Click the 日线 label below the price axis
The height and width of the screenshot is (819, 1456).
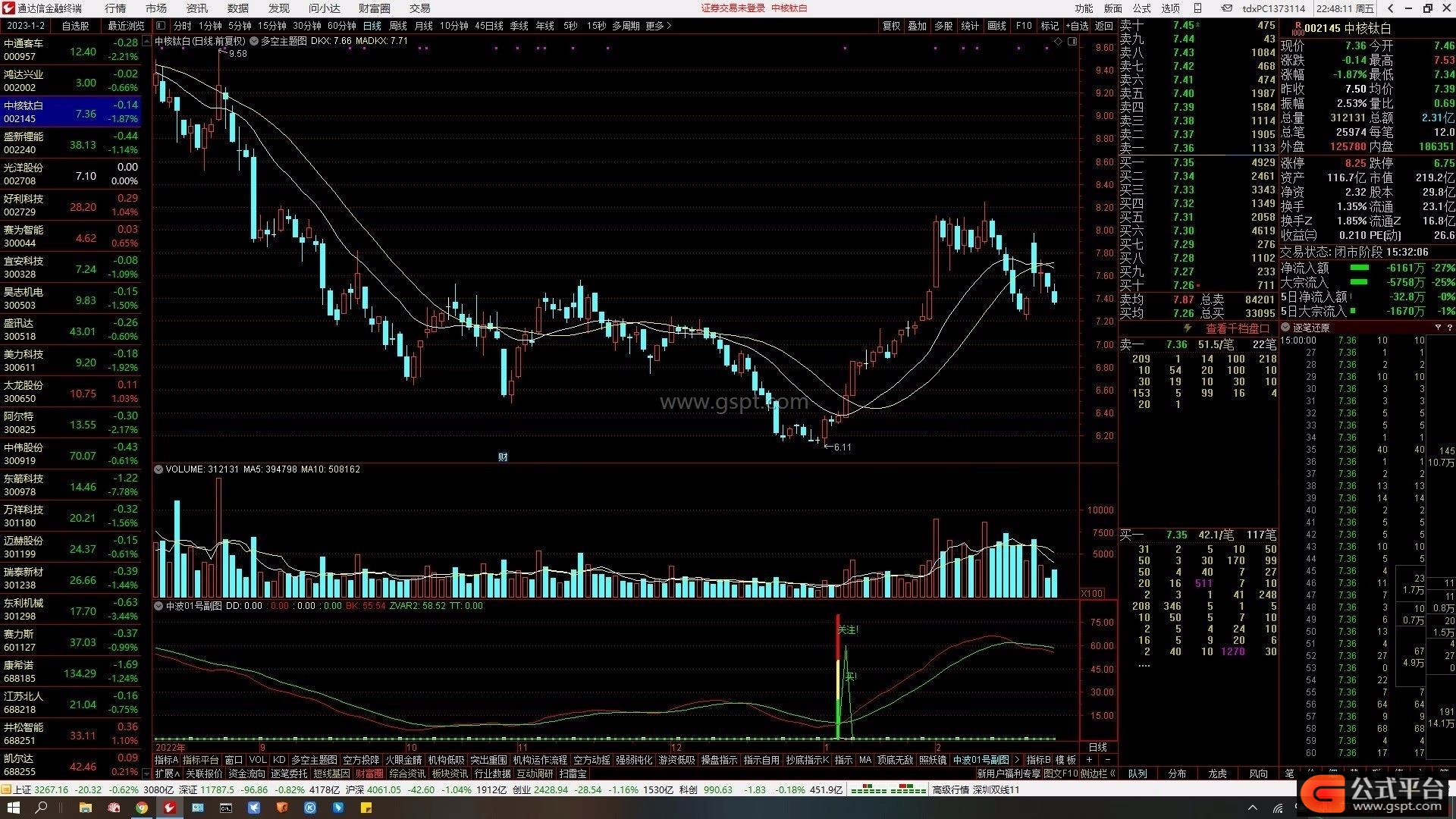pos(1097,747)
